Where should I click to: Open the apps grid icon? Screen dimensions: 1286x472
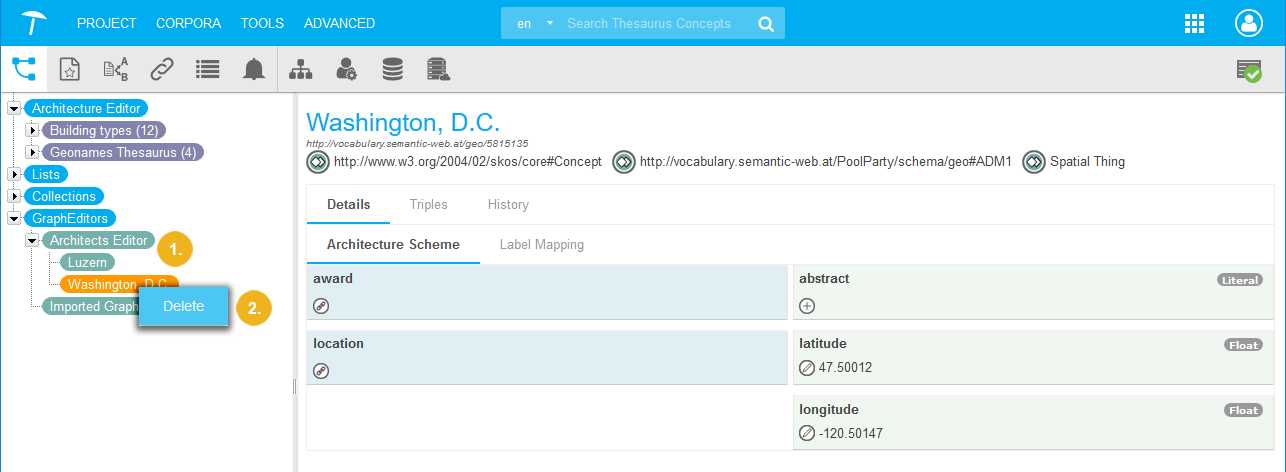click(1193, 23)
